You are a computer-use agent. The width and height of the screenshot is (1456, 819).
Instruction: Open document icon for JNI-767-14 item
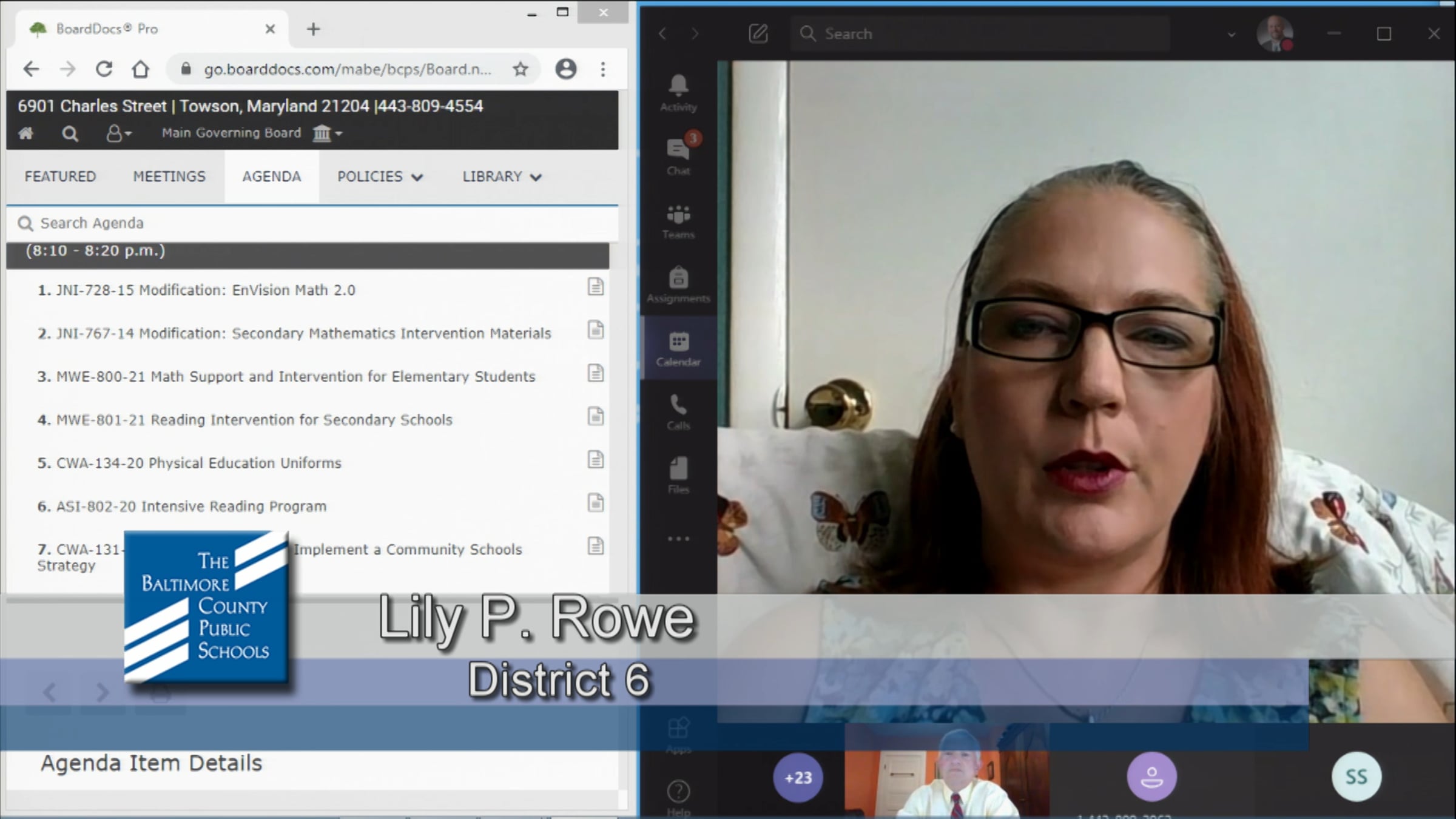596,329
